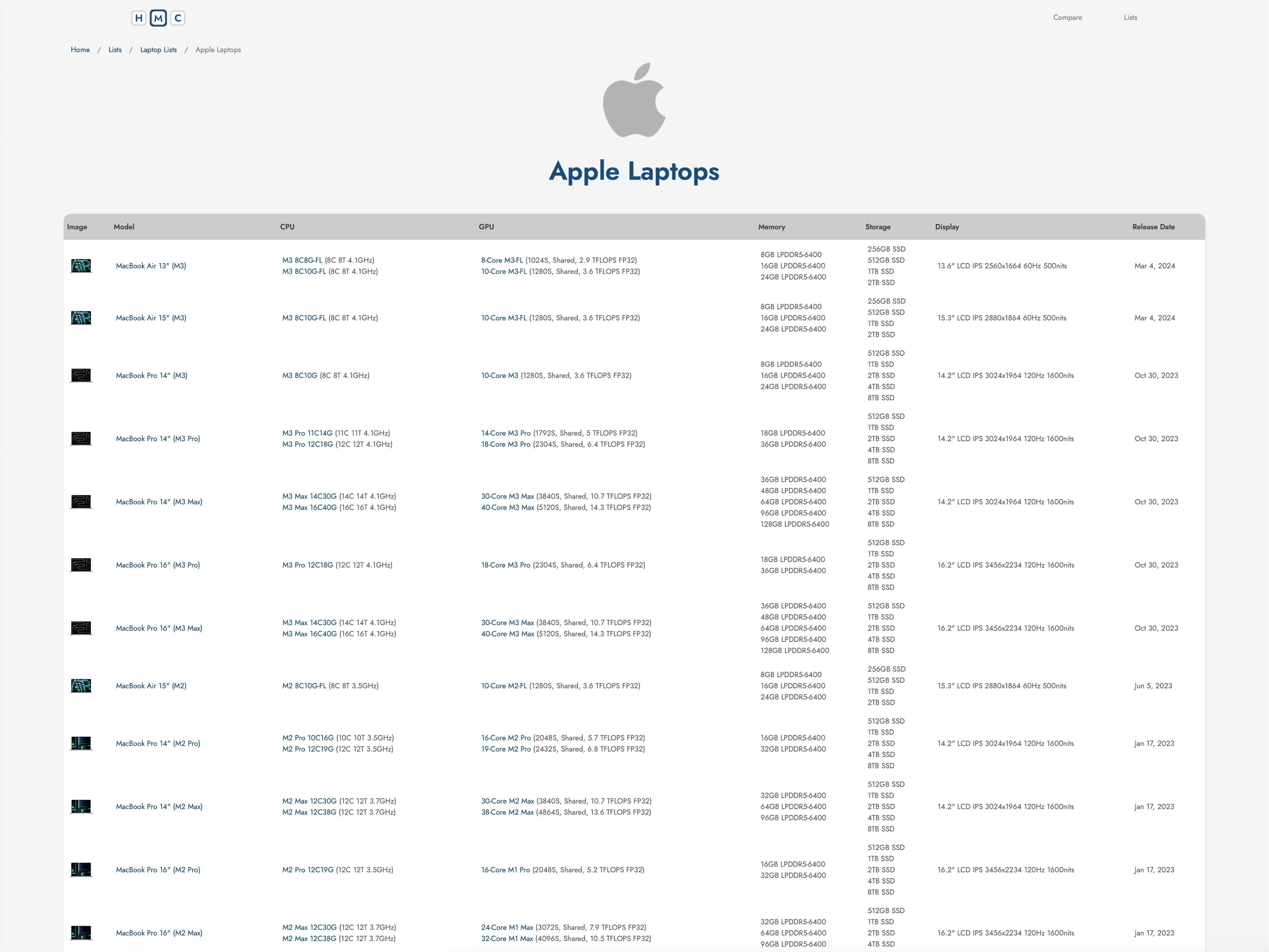
Task: Click the large Apple logo
Action: click(635, 100)
